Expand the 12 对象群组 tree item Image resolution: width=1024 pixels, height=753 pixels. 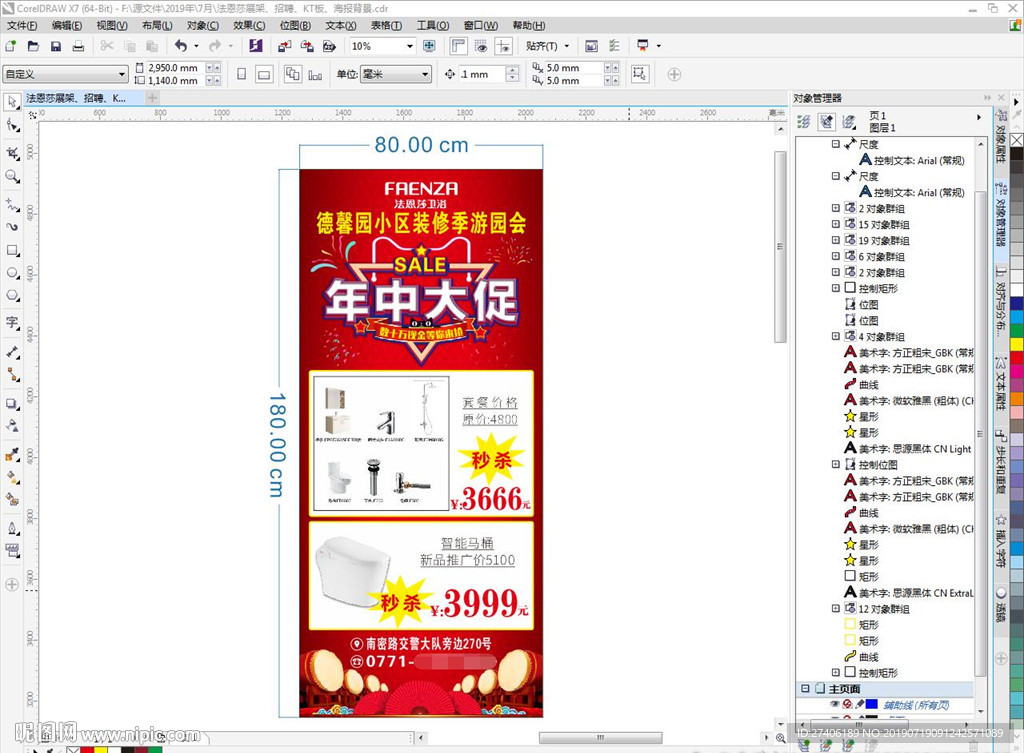coord(835,608)
